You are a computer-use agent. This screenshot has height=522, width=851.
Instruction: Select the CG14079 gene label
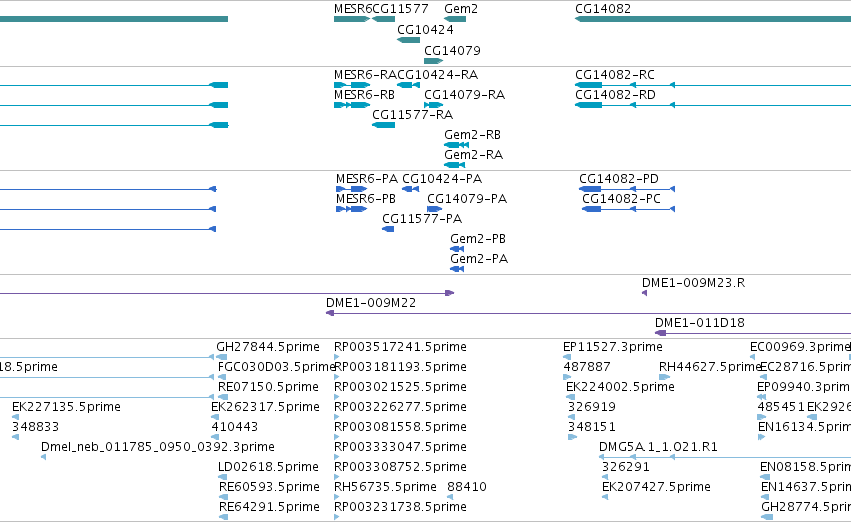452,51
